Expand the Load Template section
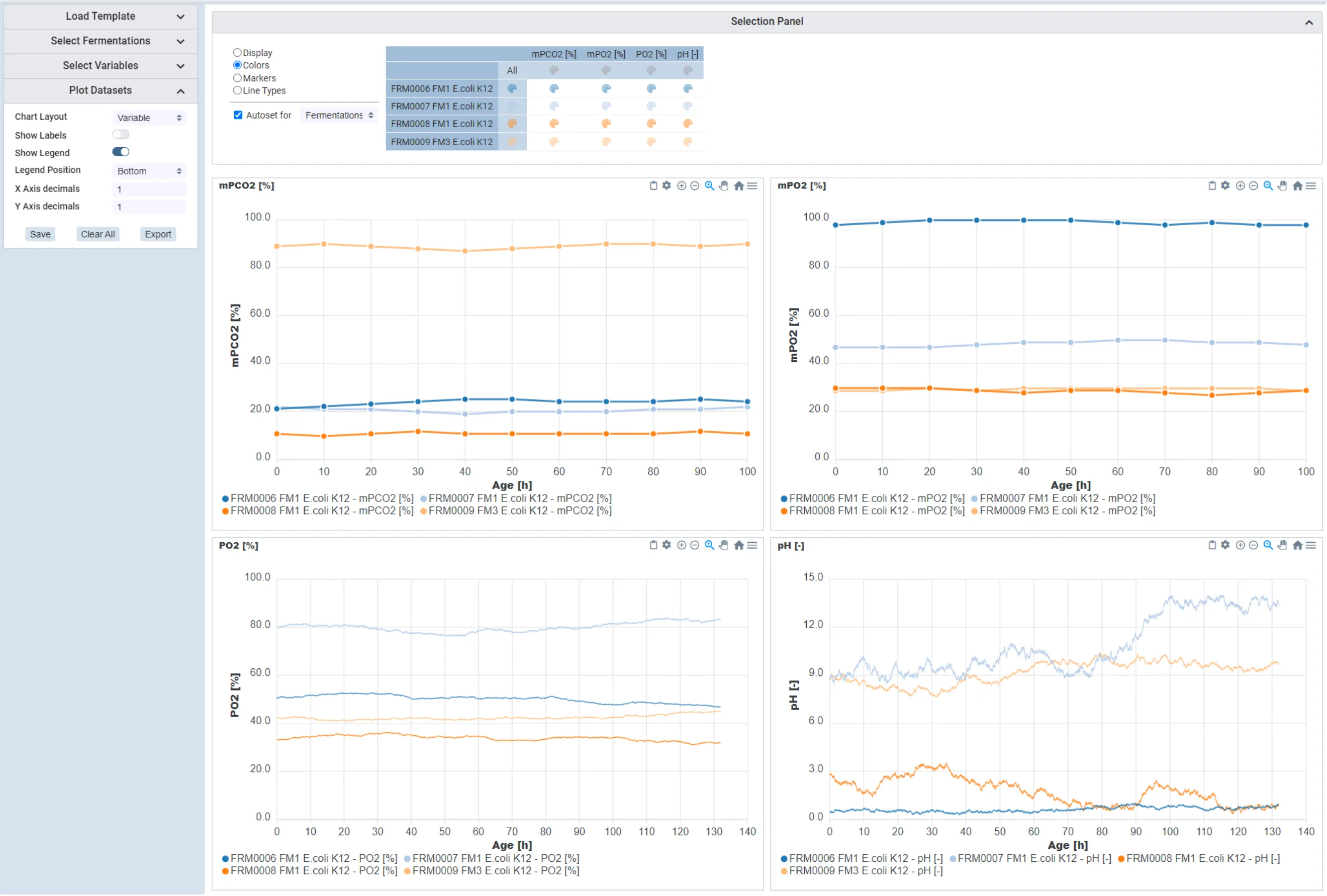 [101, 17]
